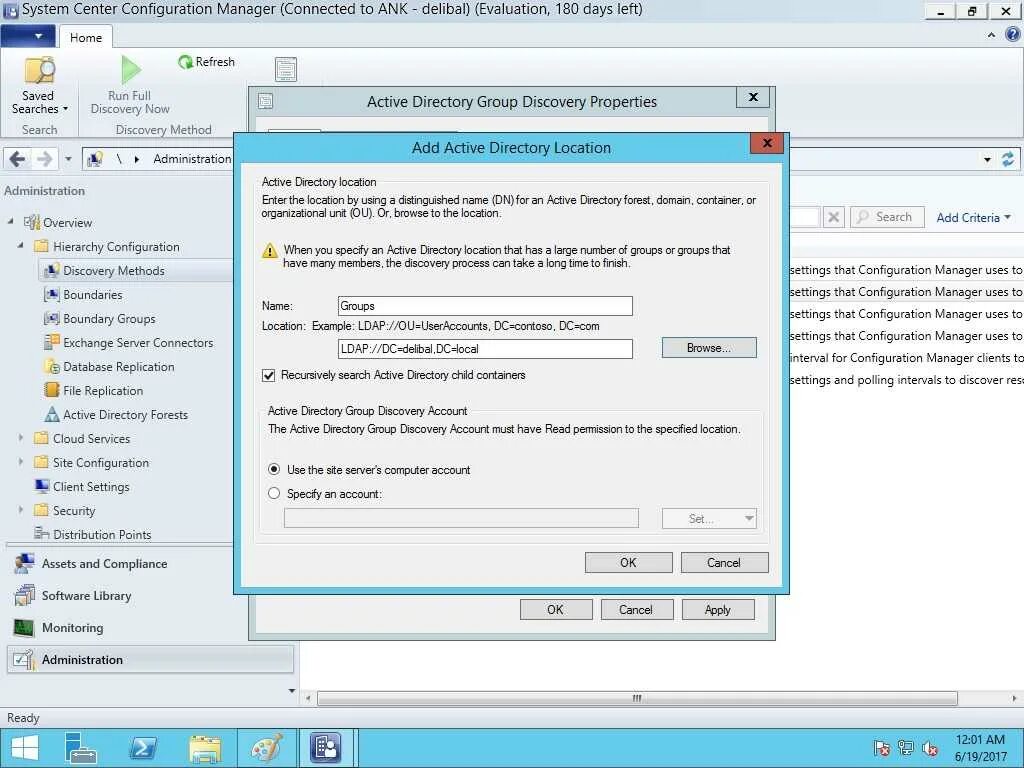Image resolution: width=1024 pixels, height=768 pixels.
Task: Refresh view icon beside address bar
Action: (1008, 159)
